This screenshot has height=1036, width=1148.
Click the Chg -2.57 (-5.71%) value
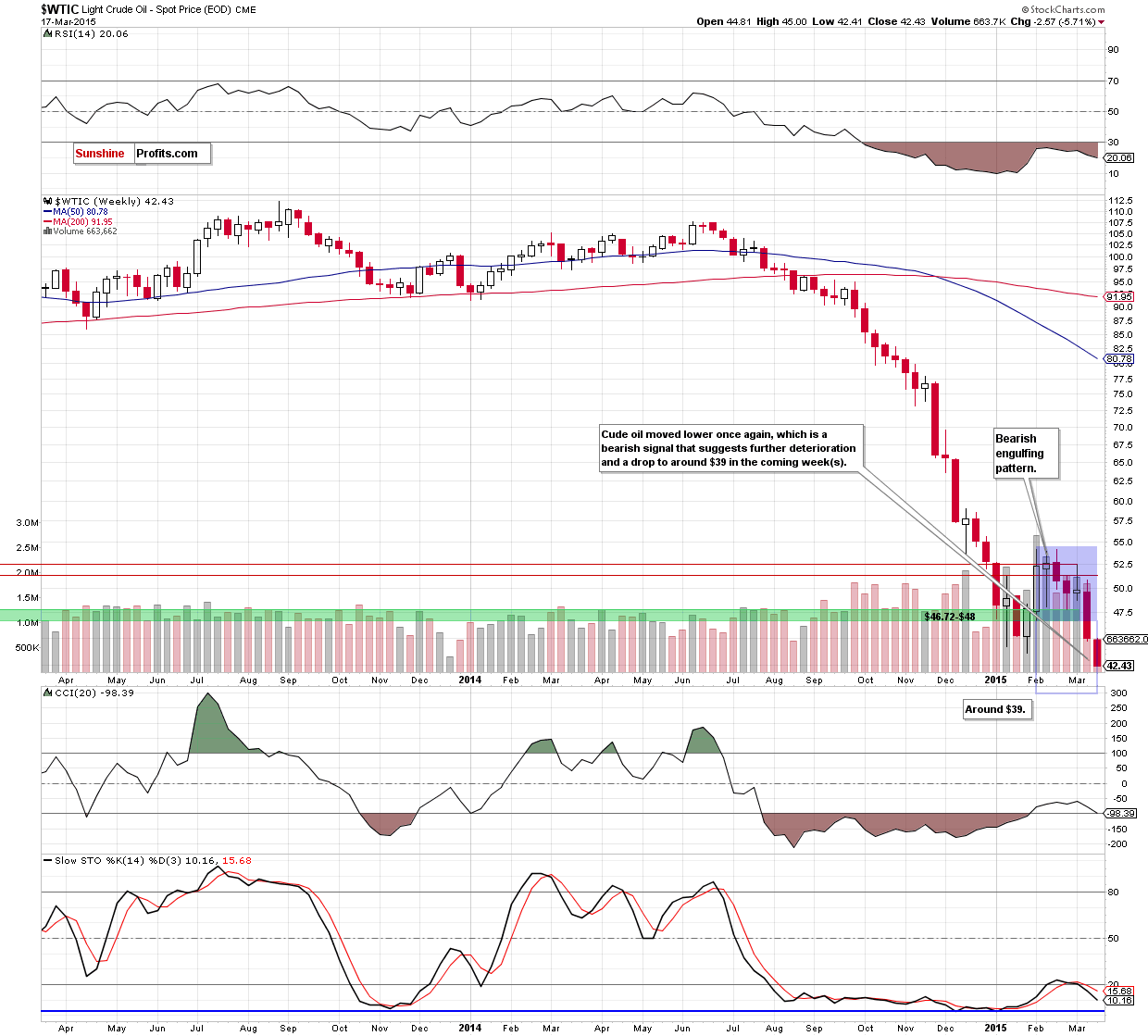coord(1052,21)
